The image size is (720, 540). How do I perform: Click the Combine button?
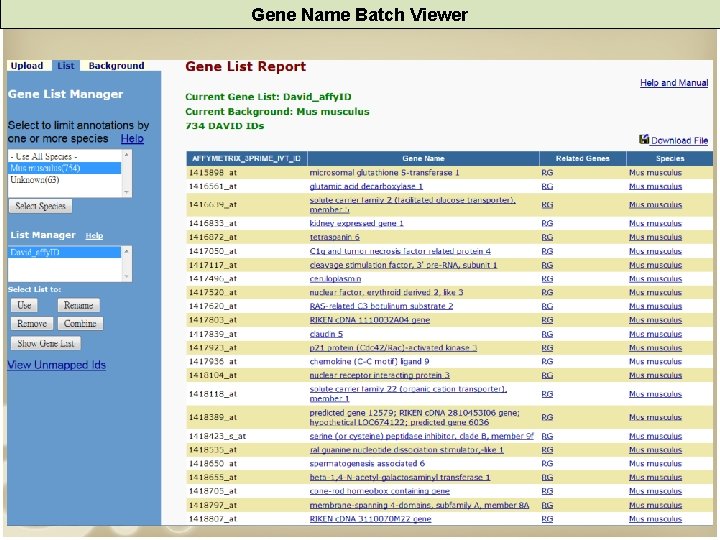click(x=80, y=324)
